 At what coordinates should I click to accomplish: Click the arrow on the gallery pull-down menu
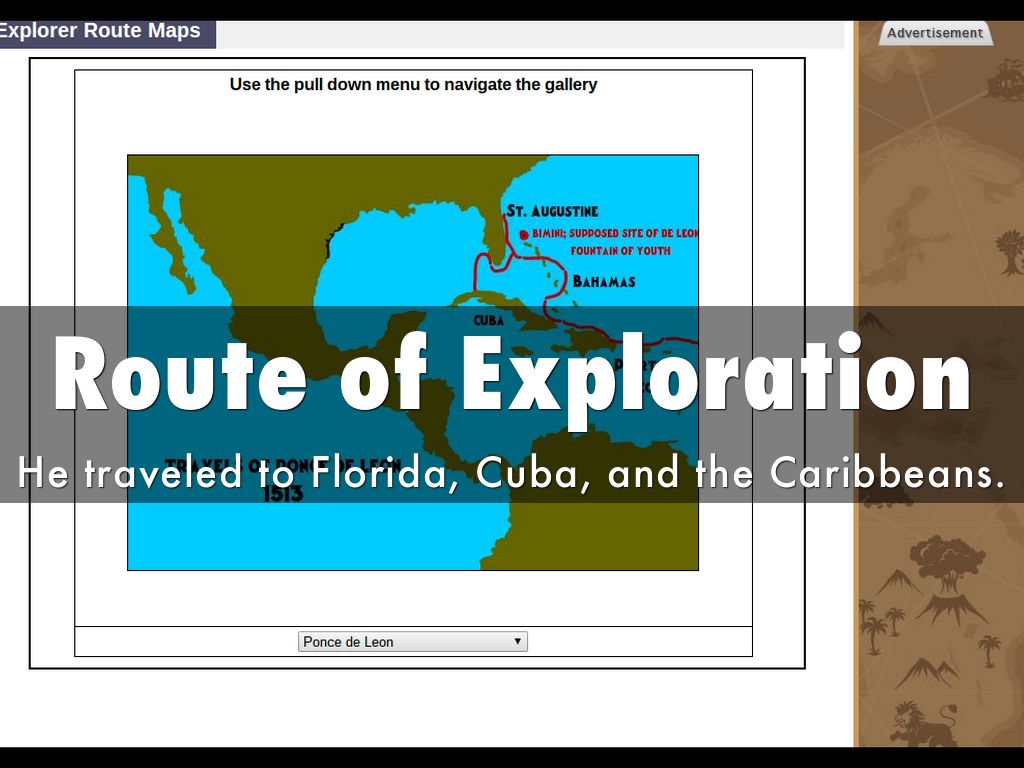pyautogui.click(x=517, y=642)
